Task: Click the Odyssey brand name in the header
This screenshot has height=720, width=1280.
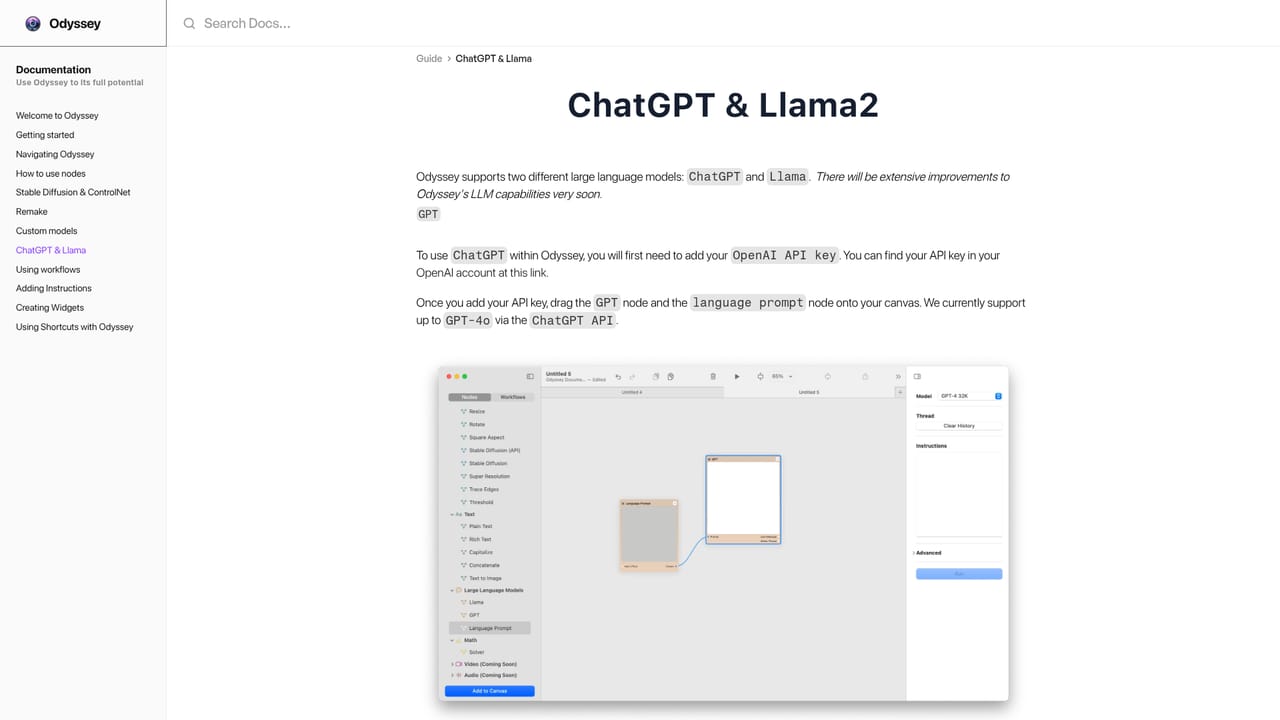Action: pyautogui.click(x=75, y=23)
